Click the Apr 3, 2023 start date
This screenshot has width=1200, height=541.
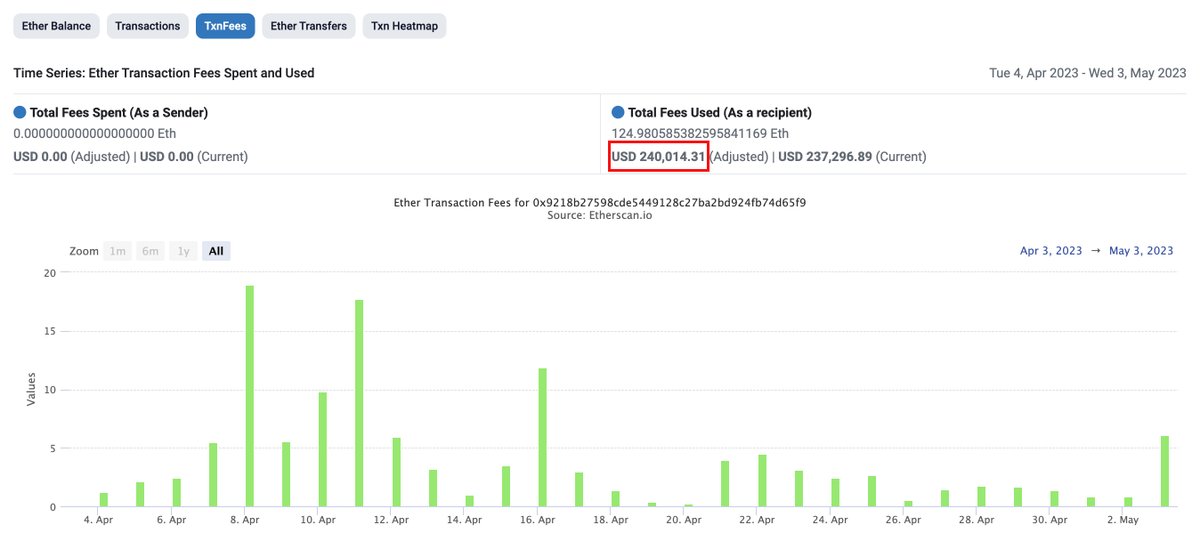[1051, 251]
